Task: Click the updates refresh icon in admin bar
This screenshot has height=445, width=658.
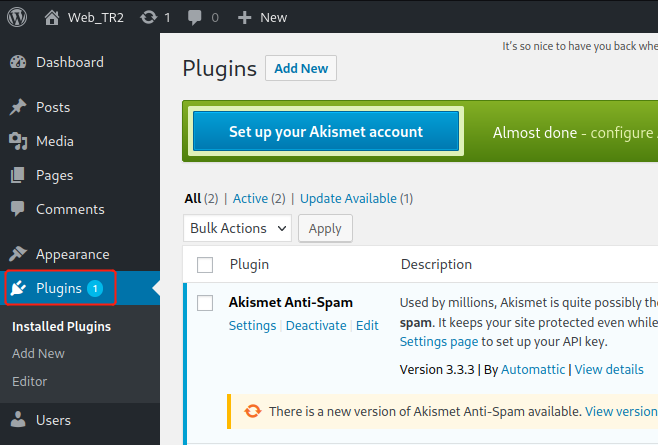Action: 149,17
